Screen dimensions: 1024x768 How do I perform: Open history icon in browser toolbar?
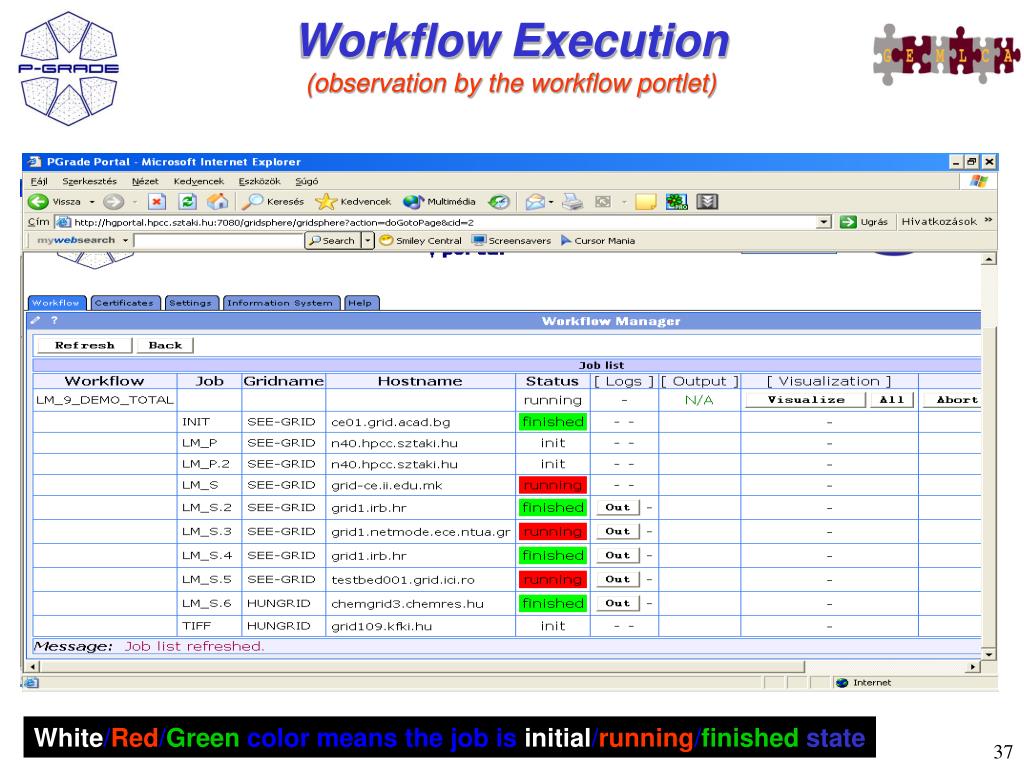coord(499,202)
